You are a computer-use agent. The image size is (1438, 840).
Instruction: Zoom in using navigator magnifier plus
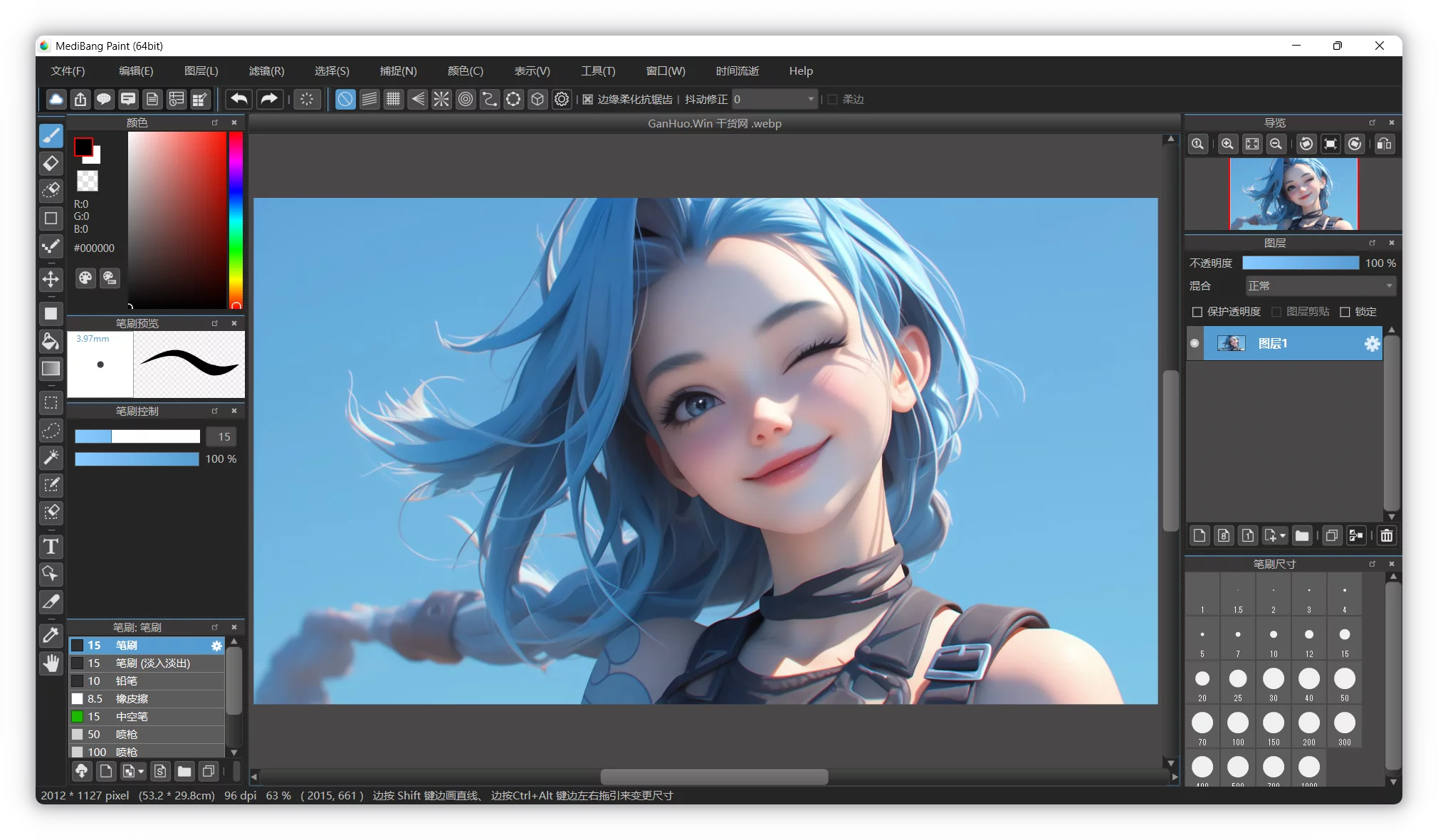pos(1227,144)
